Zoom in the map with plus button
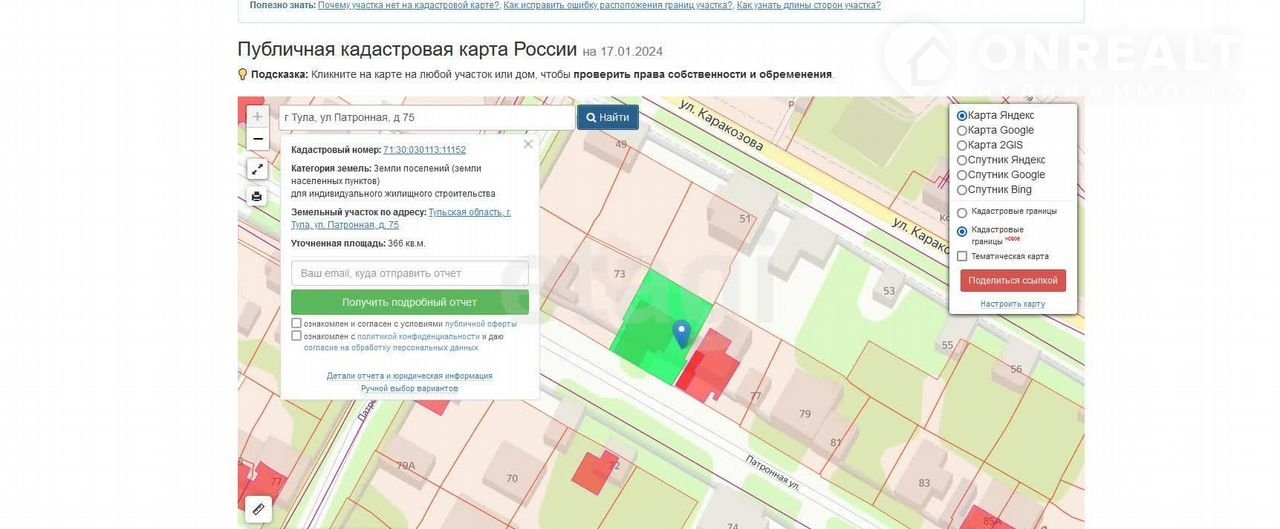The image size is (1280, 529). coord(257,117)
